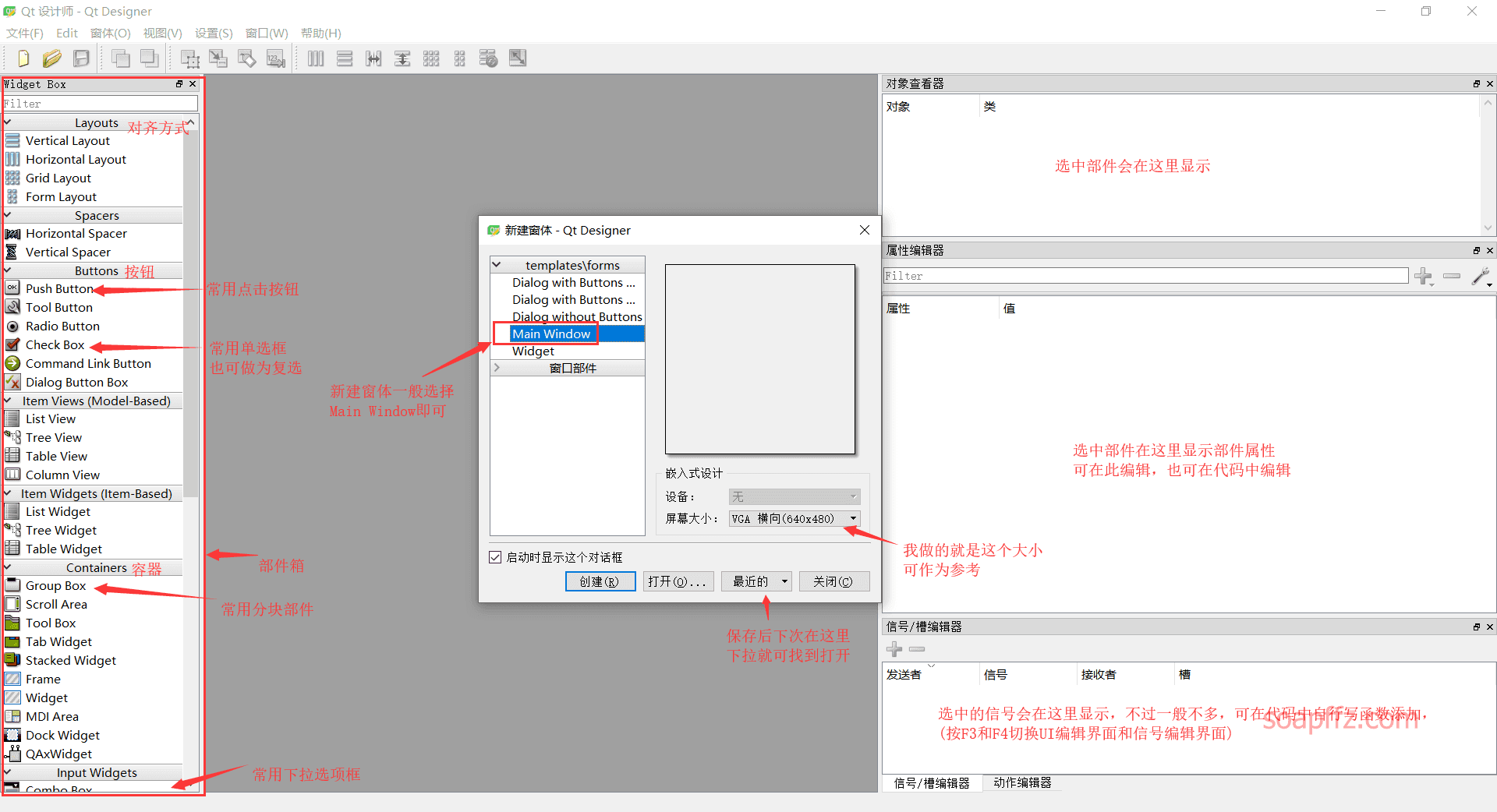Viewport: 1497px width, 812px height.
Task: Open the 文件(F) menu
Action: (x=25, y=33)
